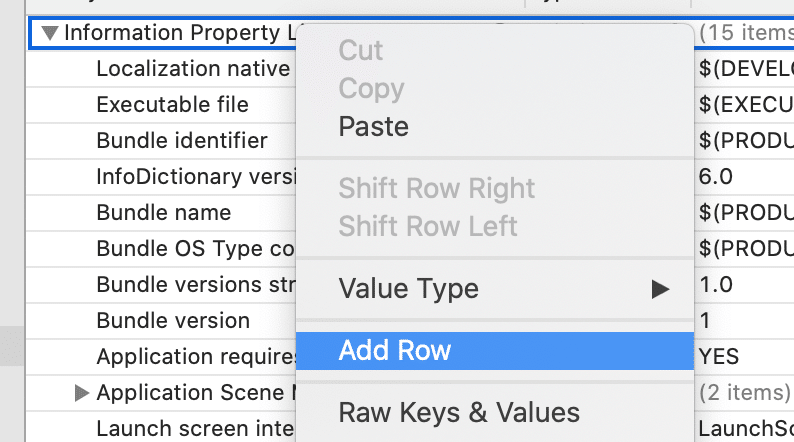Click the Copy menu entry

371,89
